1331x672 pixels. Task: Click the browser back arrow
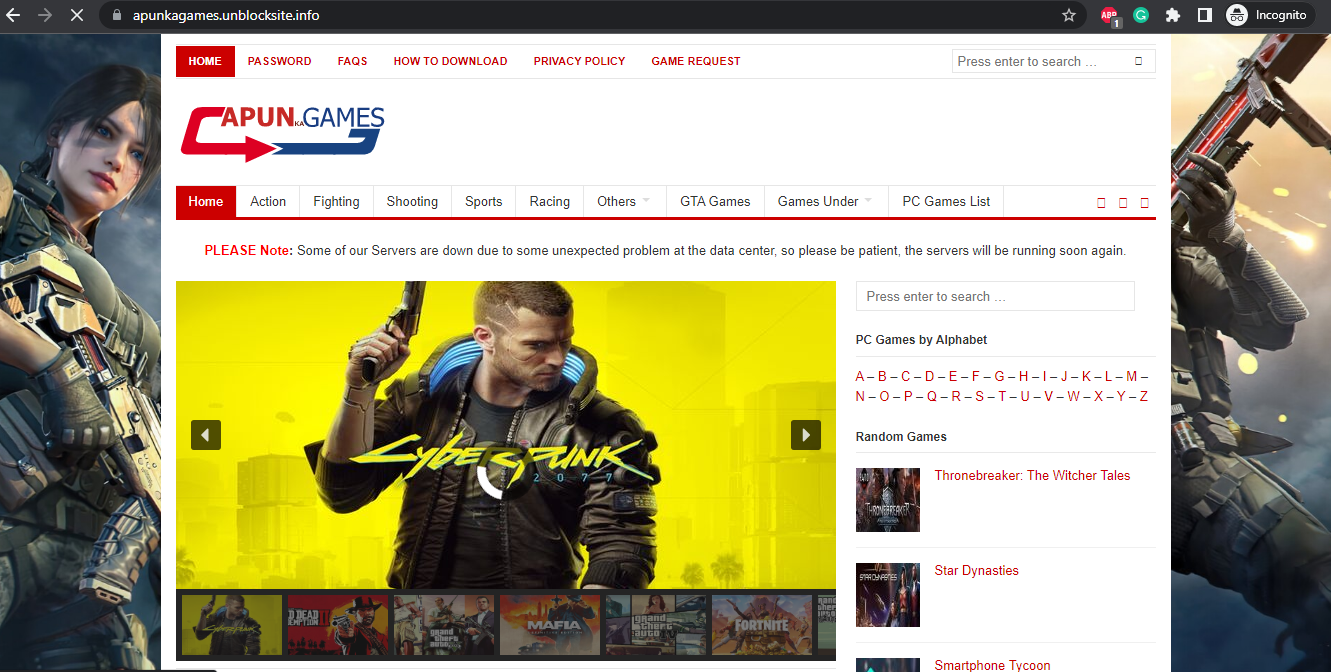pos(15,15)
